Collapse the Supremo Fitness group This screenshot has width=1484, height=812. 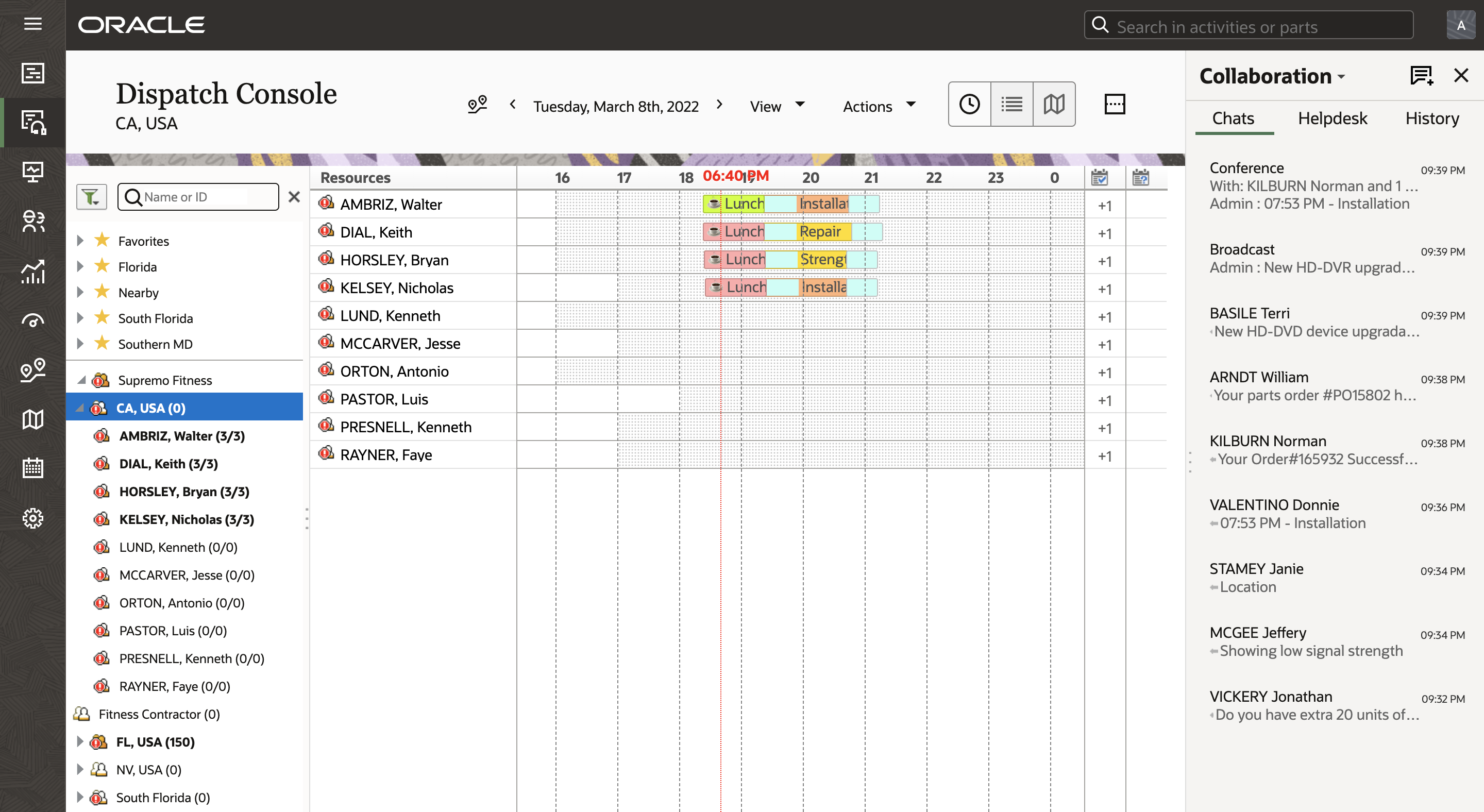[x=81, y=380]
